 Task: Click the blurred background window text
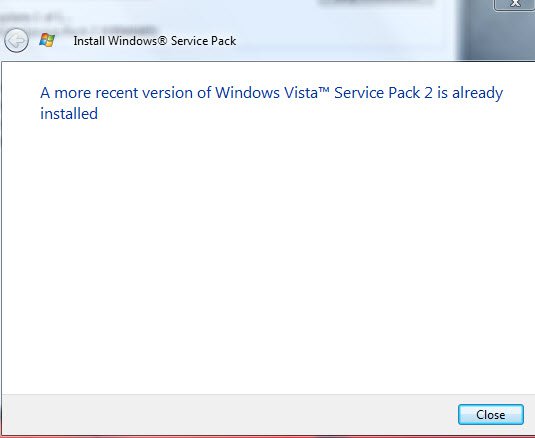[x=78, y=22]
